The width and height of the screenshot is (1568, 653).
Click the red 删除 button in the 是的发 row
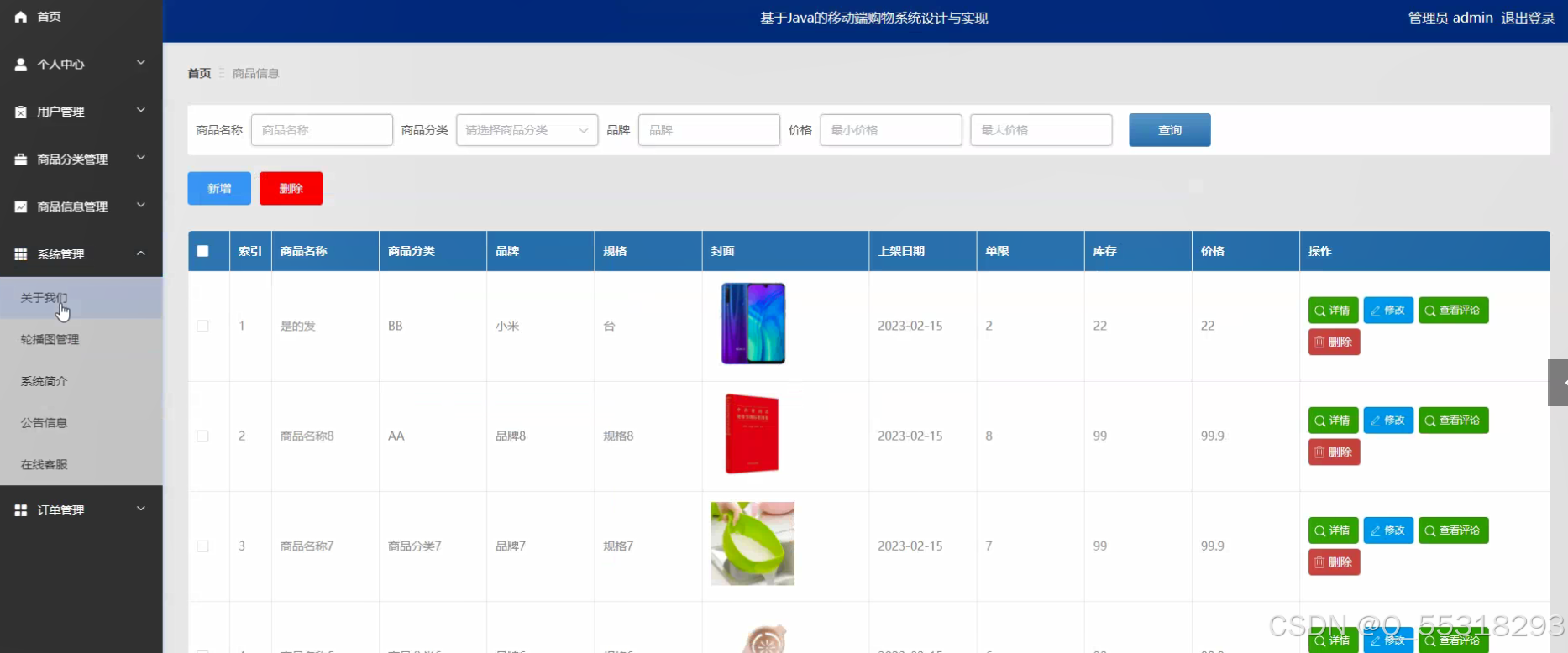pyautogui.click(x=1334, y=342)
